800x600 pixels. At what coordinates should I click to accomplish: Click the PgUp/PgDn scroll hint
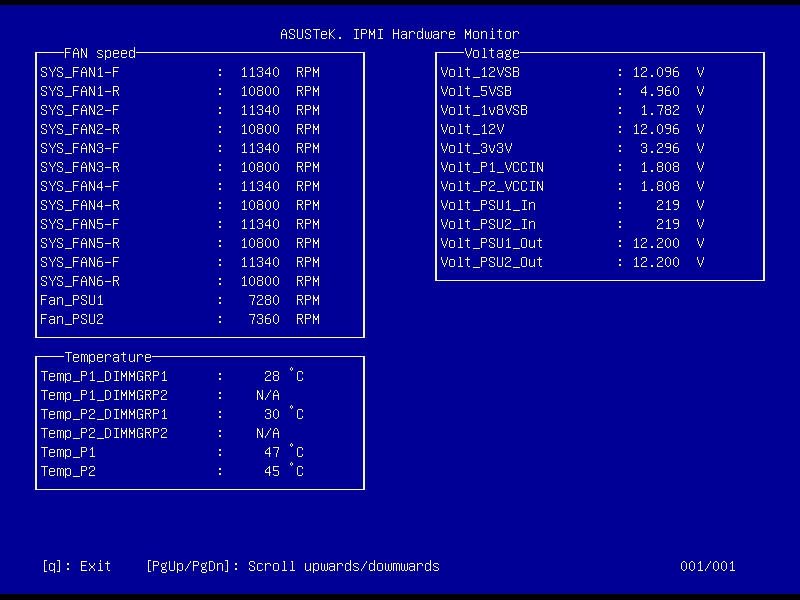(292, 566)
